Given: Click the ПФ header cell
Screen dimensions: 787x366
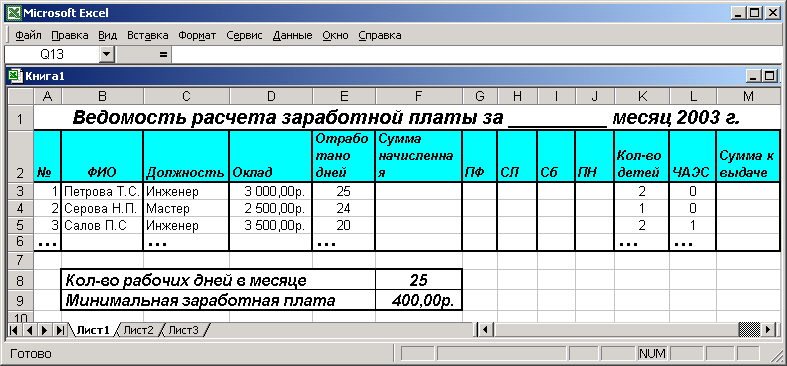Looking at the screenshot, I should 480,156.
